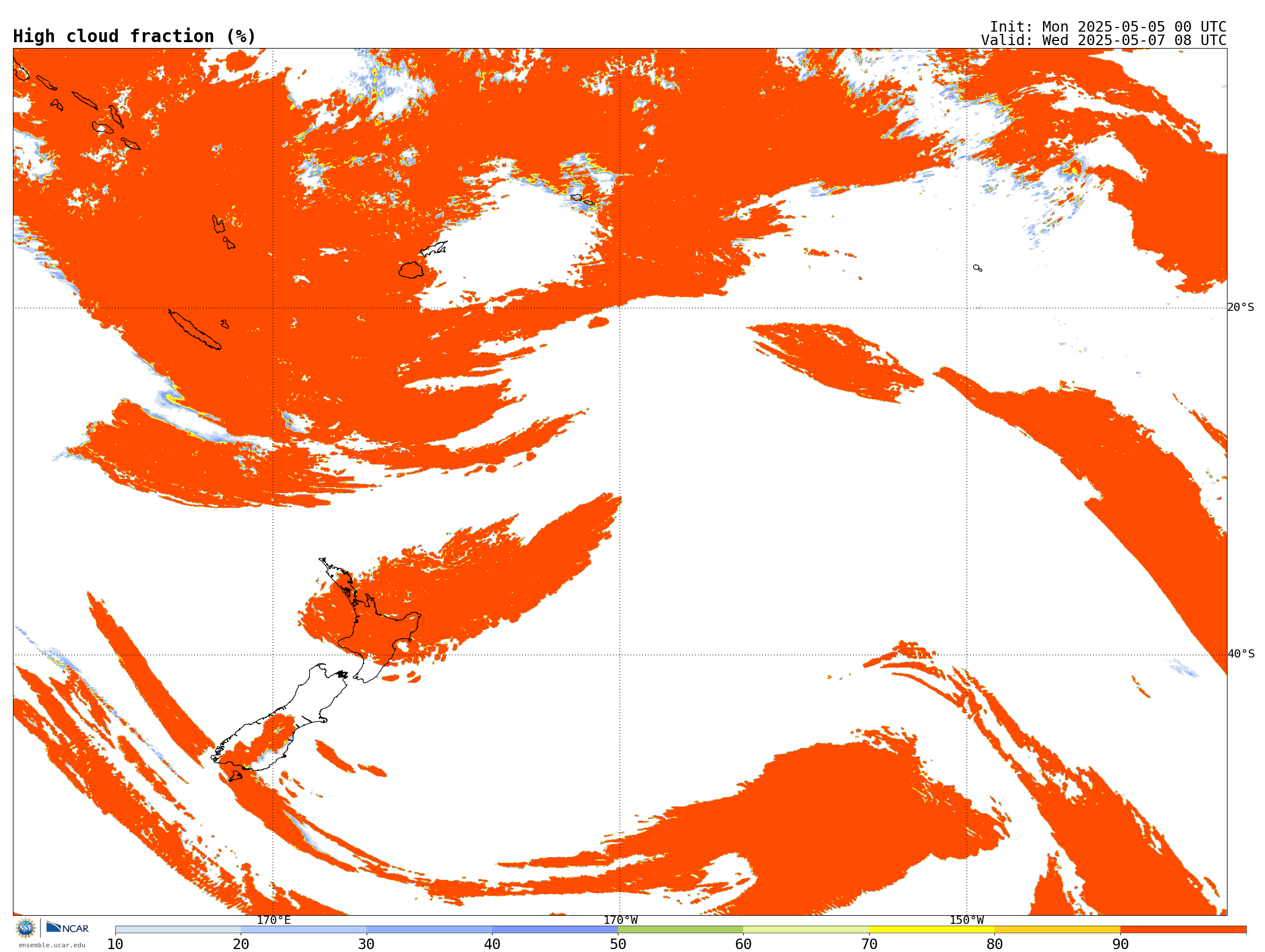Click the 'High cloud fraction (%)' title
The width and height of the screenshot is (1265, 952).
pos(135,36)
